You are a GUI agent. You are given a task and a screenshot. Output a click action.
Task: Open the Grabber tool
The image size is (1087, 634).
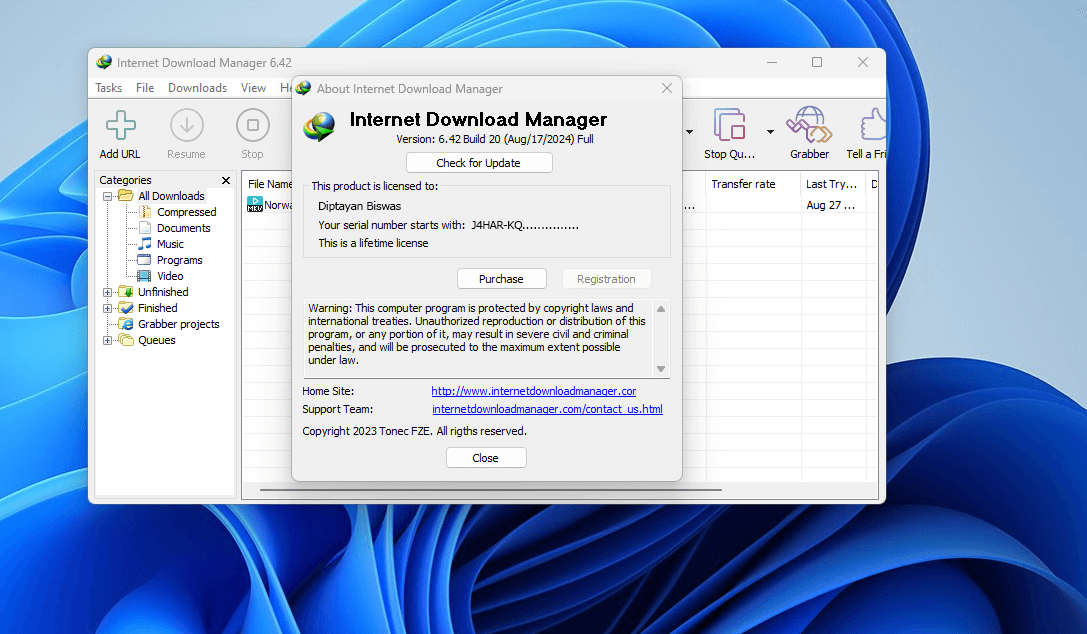pos(809,126)
